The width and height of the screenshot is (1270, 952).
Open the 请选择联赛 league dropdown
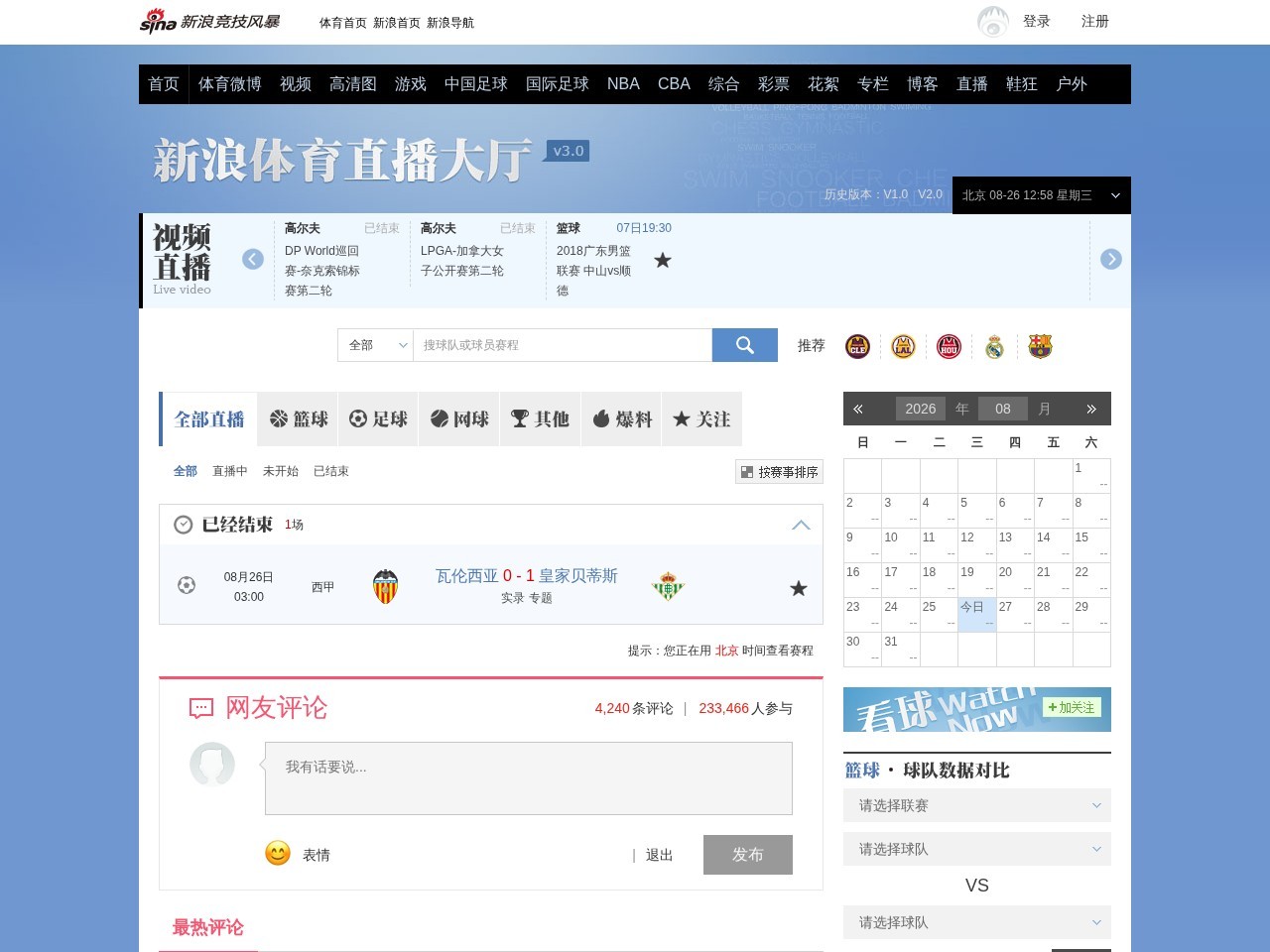click(x=977, y=805)
